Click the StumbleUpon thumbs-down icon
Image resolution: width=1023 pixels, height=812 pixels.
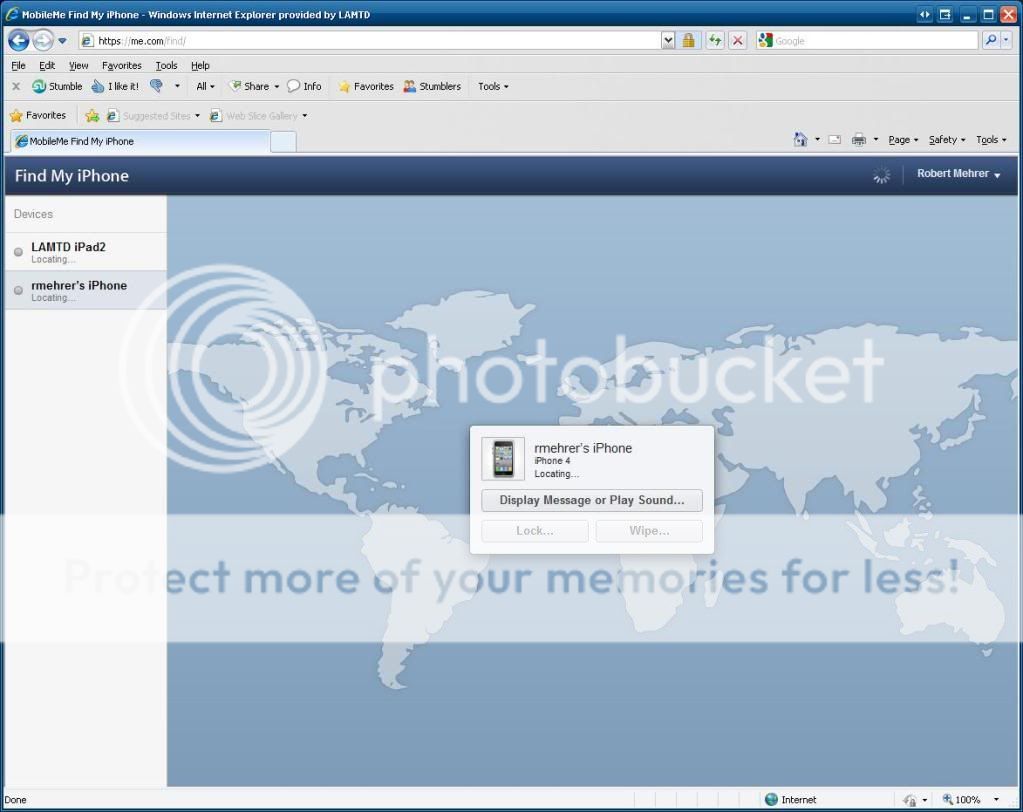pos(157,86)
